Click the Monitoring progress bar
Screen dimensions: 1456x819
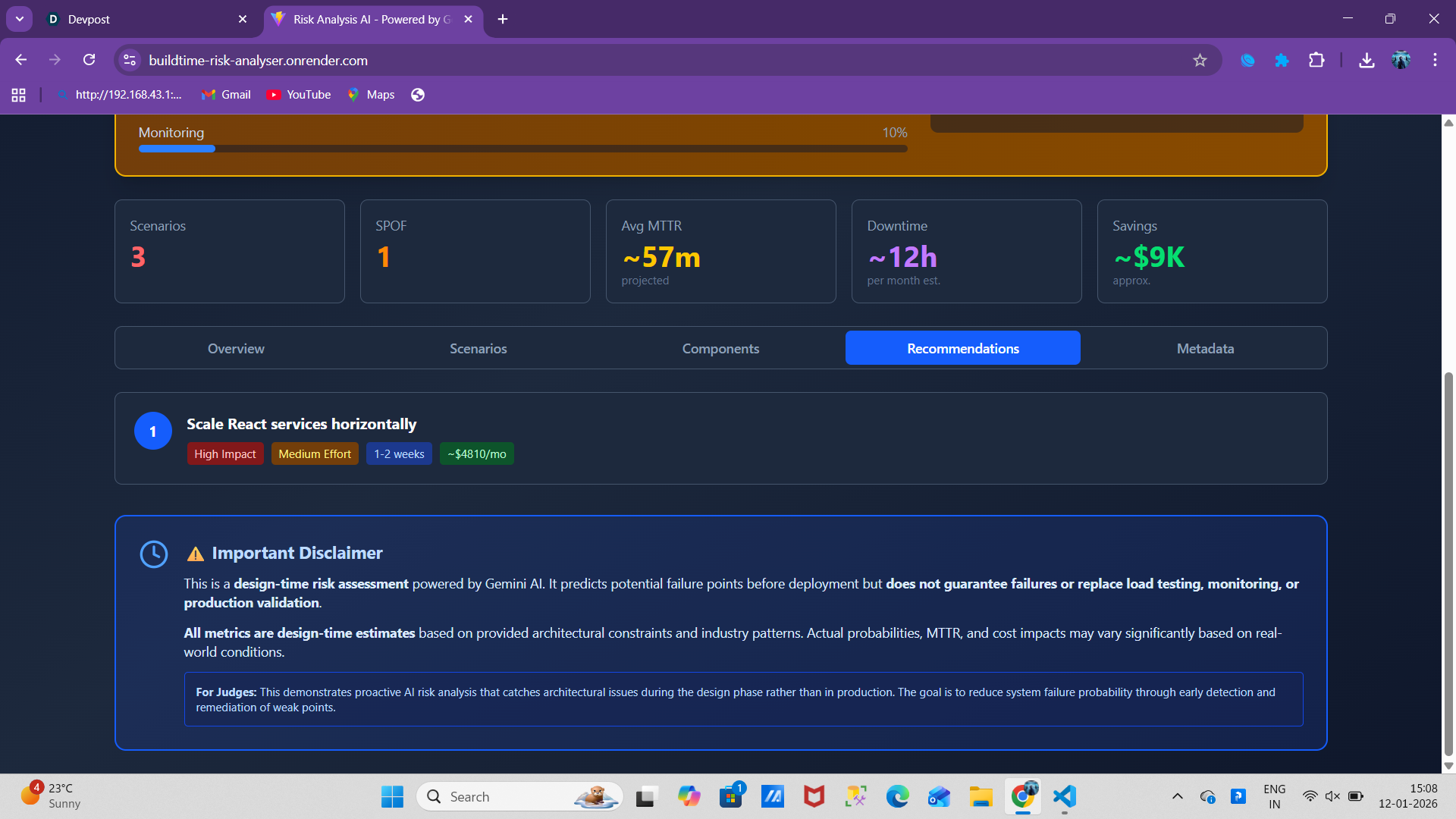[522, 149]
